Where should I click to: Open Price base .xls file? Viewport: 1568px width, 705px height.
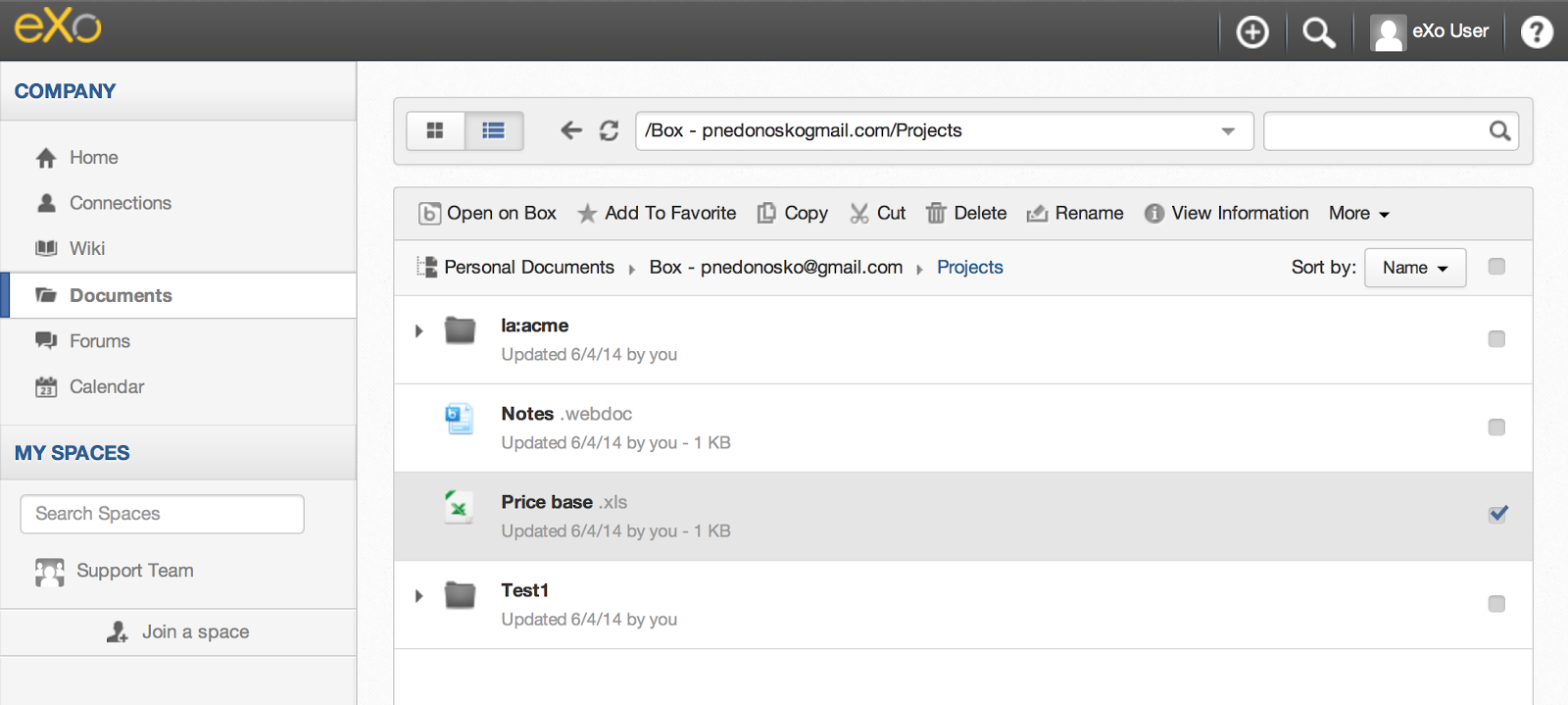(x=563, y=502)
